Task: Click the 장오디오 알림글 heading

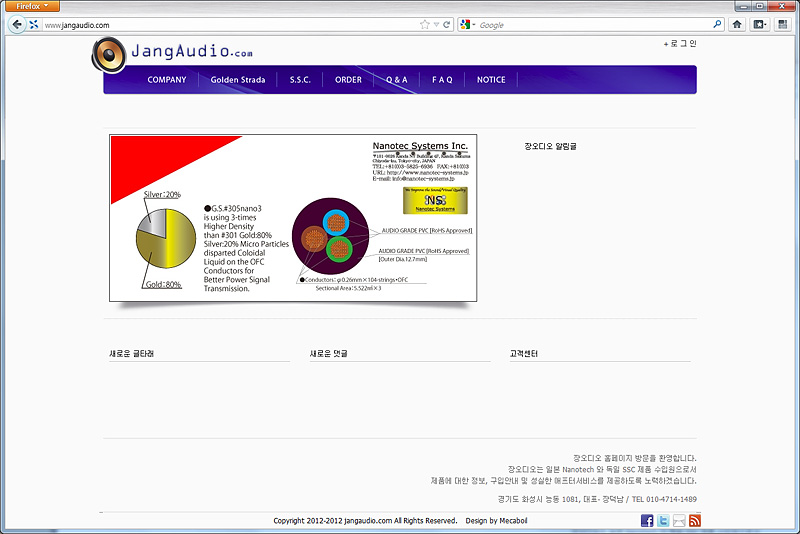Action: click(x=551, y=146)
